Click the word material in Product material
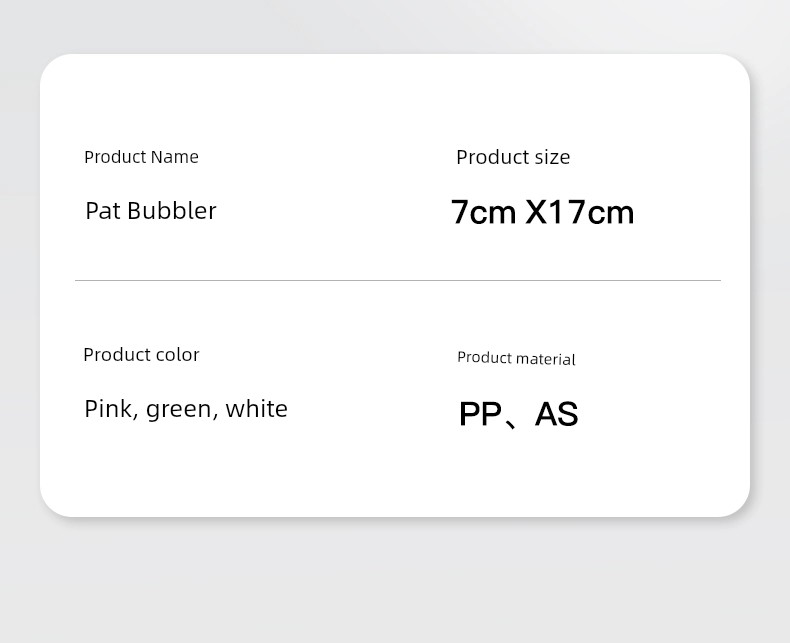 tap(545, 359)
